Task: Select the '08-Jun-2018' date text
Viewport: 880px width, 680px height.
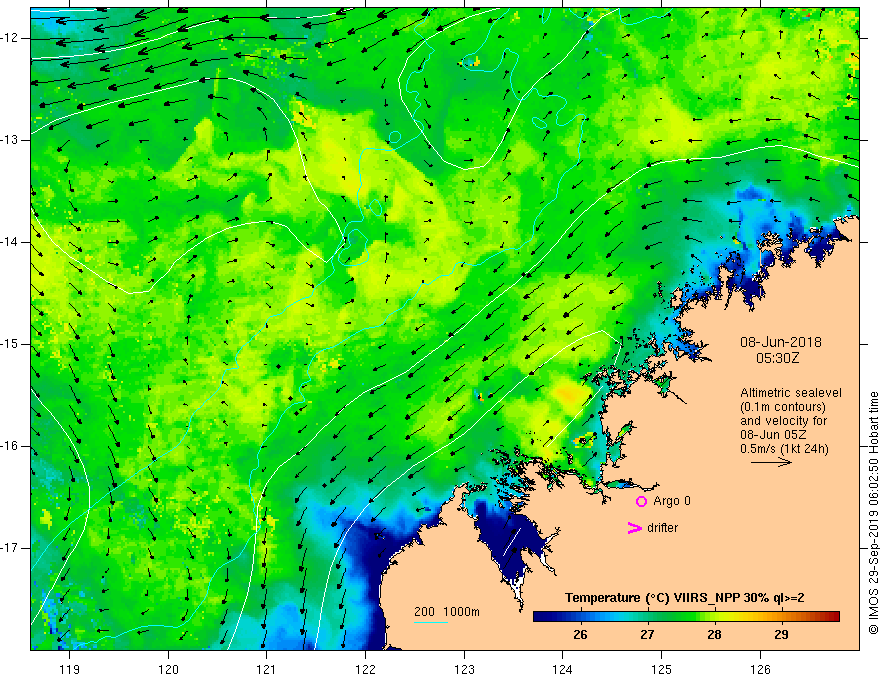Action: tap(781, 342)
